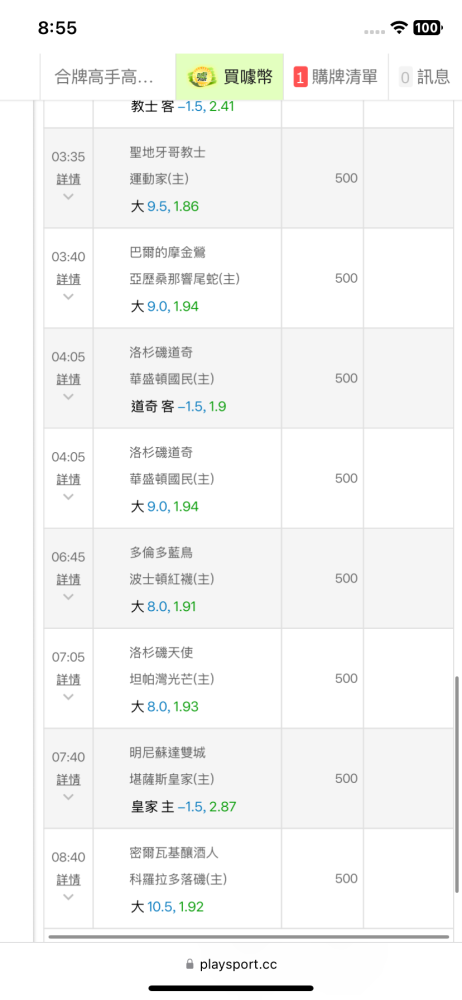This screenshot has height=1000, width=462.
Task: Open the 購牌清單 tab
Action: click(336, 77)
